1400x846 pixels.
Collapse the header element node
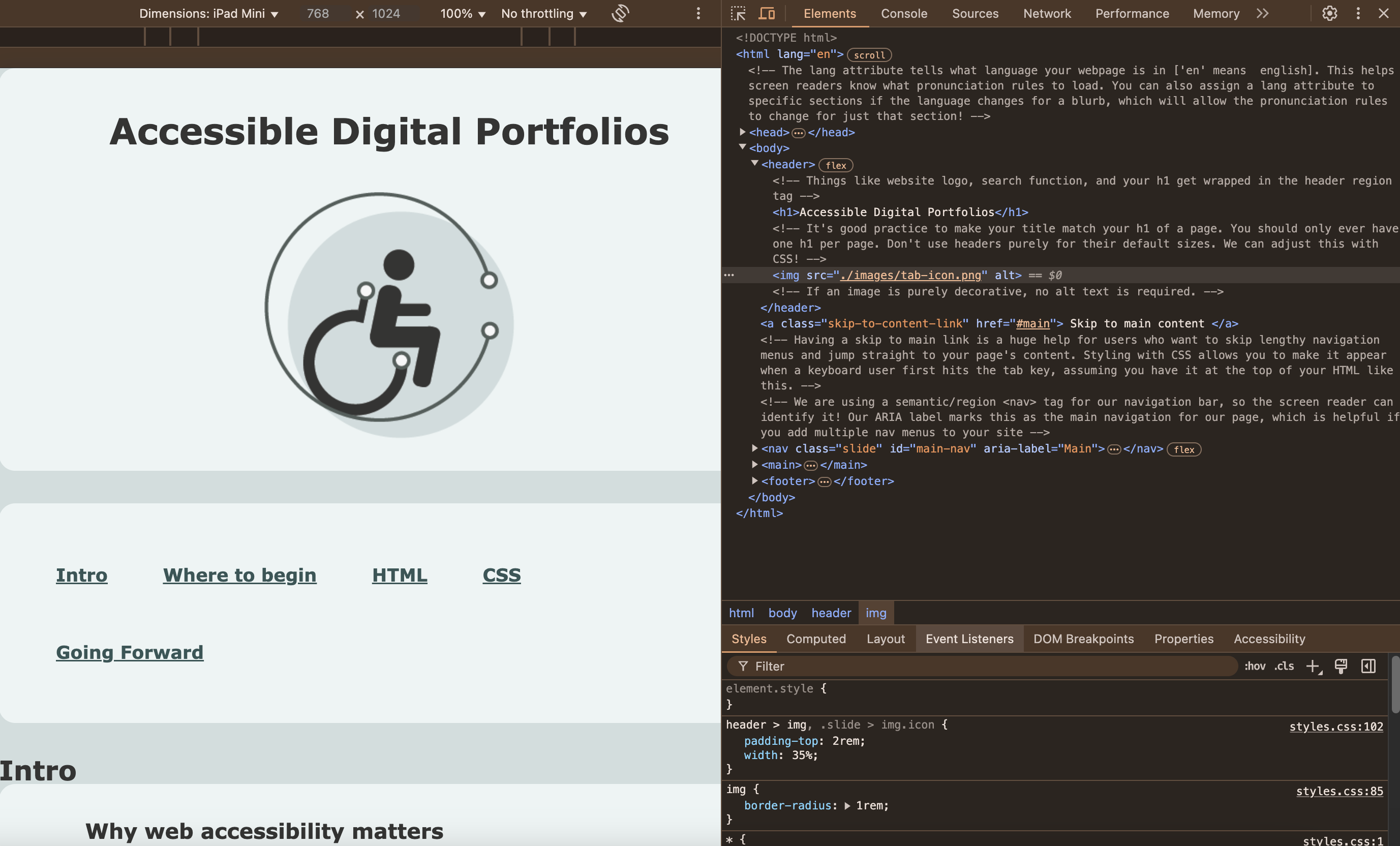click(754, 164)
